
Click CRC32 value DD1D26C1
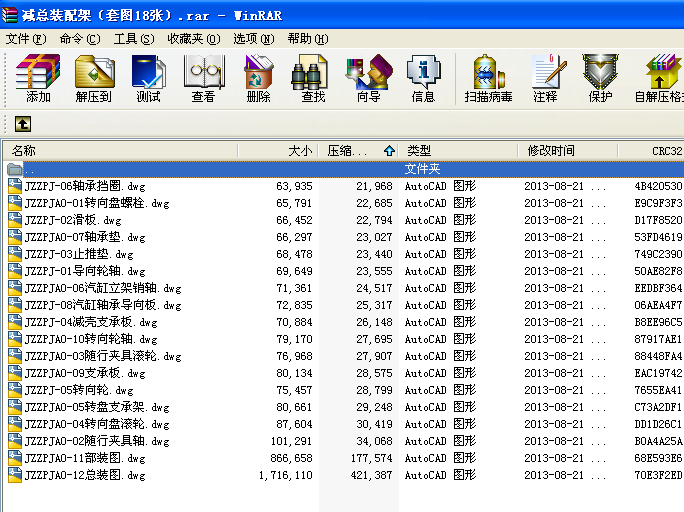[x=658, y=424]
